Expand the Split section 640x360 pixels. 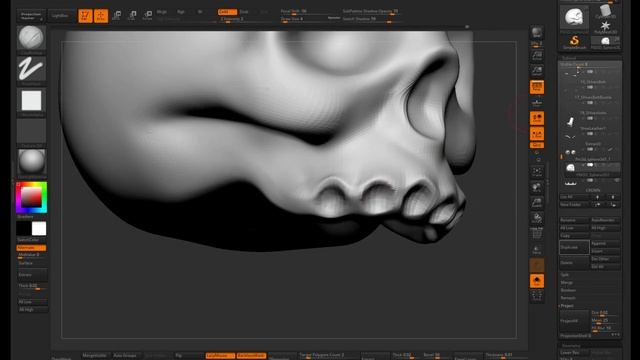pos(565,275)
